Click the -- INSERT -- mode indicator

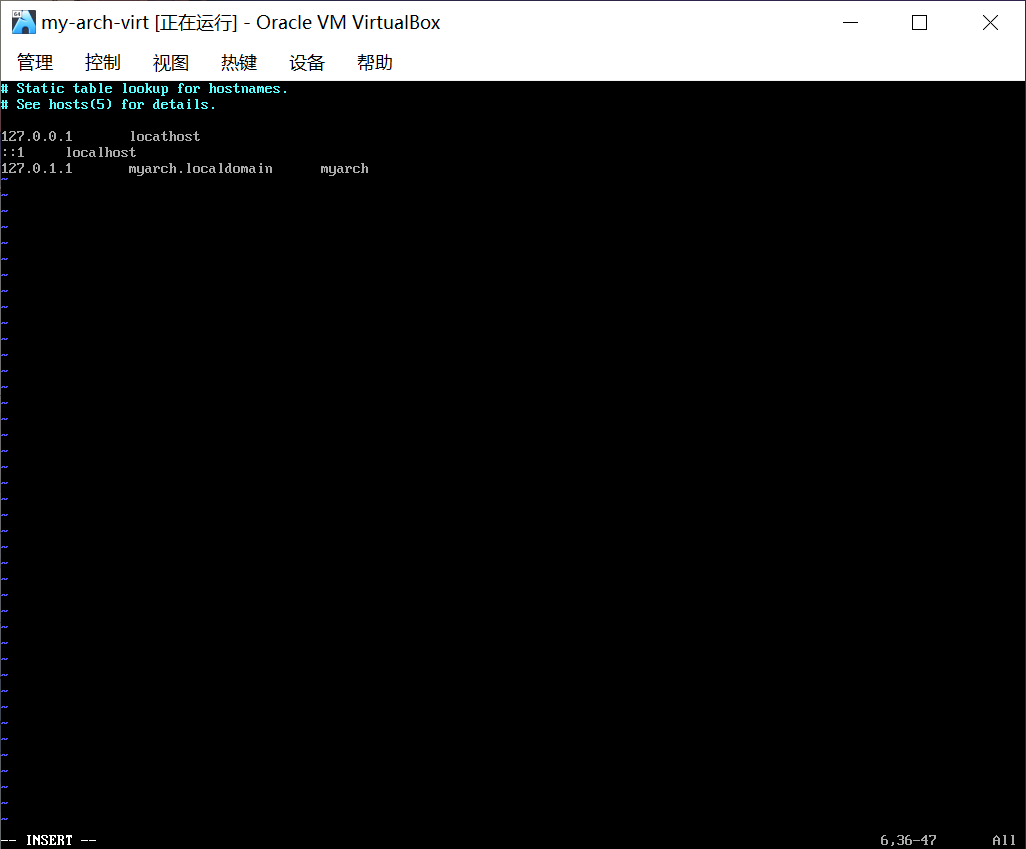[x=49, y=840]
